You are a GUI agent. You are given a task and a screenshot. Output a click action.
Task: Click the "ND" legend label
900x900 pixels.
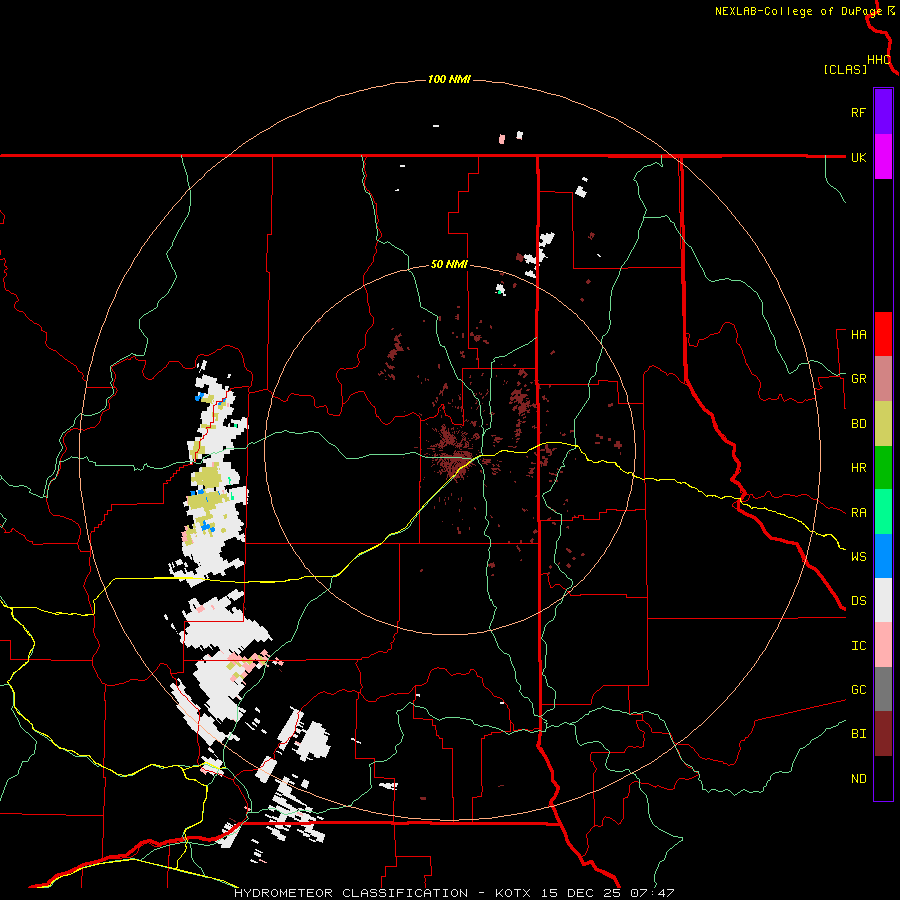[858, 779]
